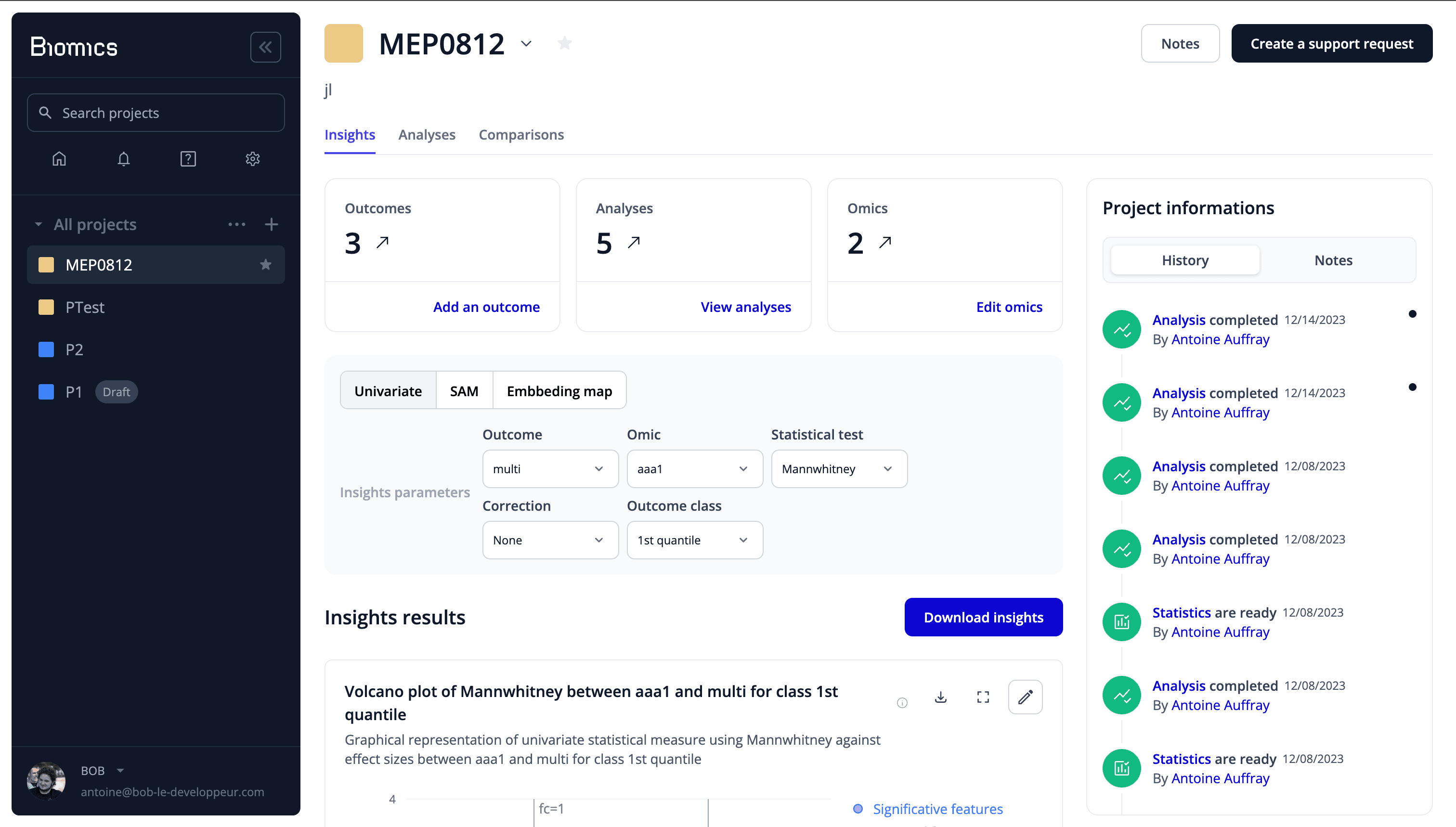Viewport: 1456px width, 827px height.
Task: Download the volcano plot chart
Action: pos(941,697)
